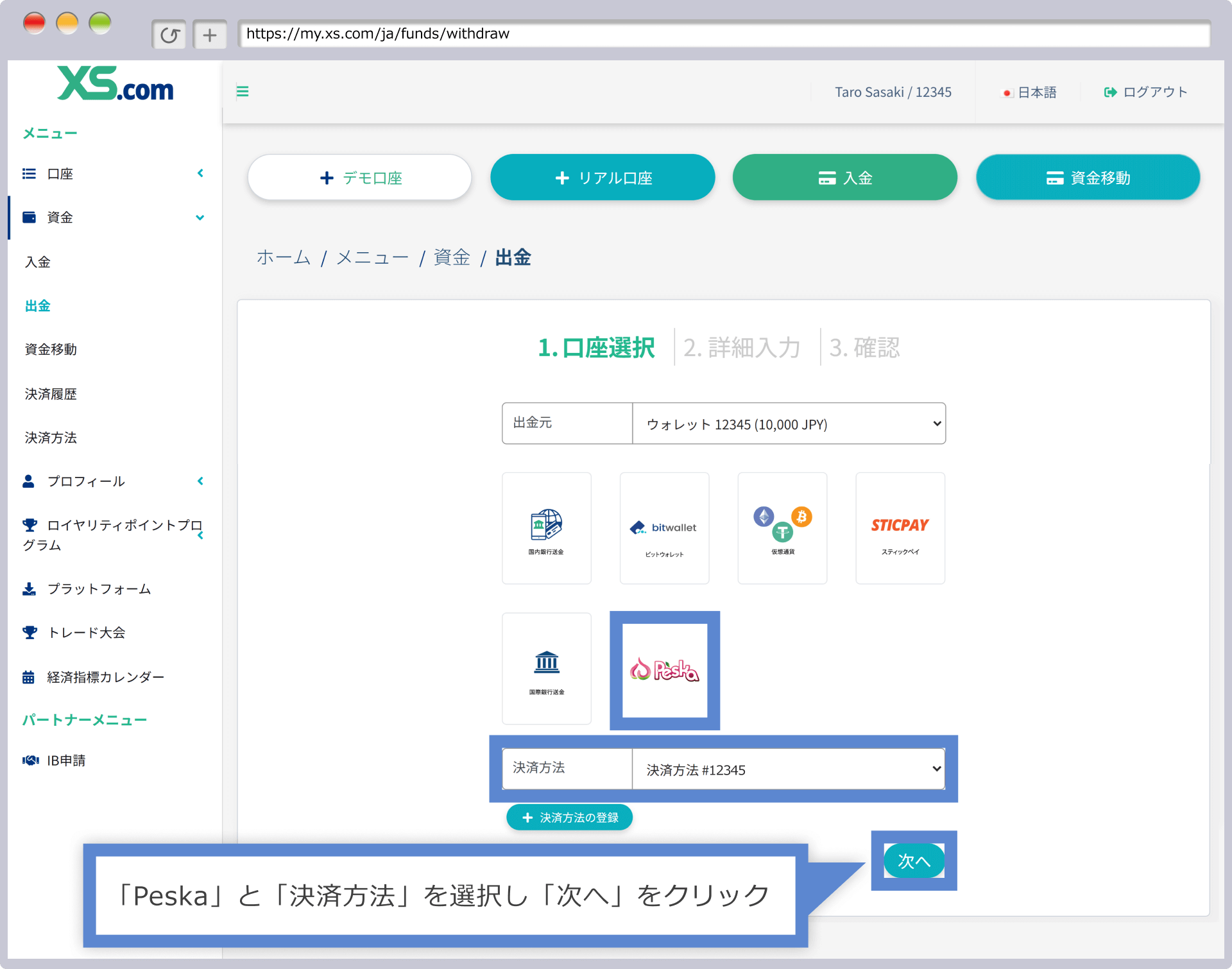Expand the 口座 menu chevron

click(x=200, y=173)
